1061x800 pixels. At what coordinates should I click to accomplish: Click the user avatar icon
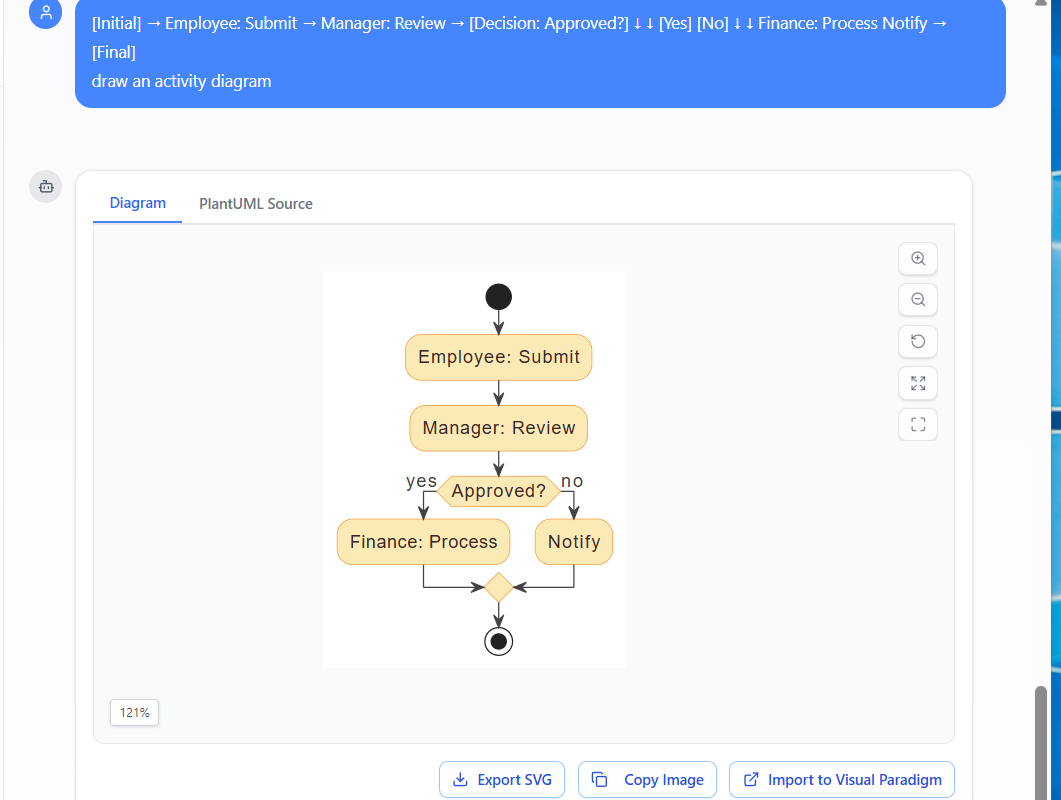45,14
